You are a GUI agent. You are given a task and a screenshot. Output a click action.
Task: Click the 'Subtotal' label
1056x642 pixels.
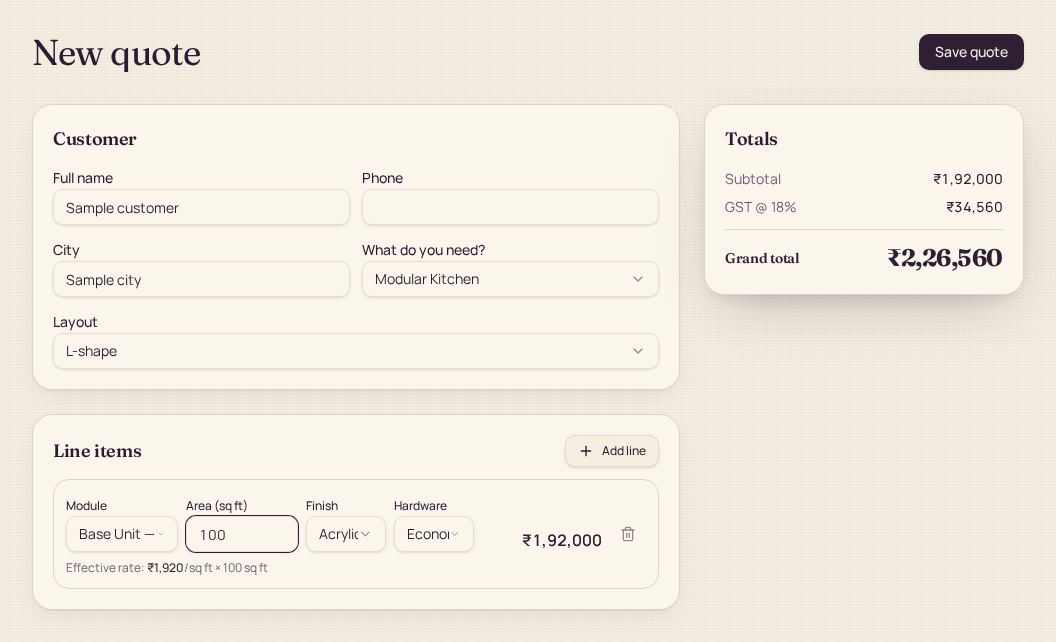tap(753, 179)
